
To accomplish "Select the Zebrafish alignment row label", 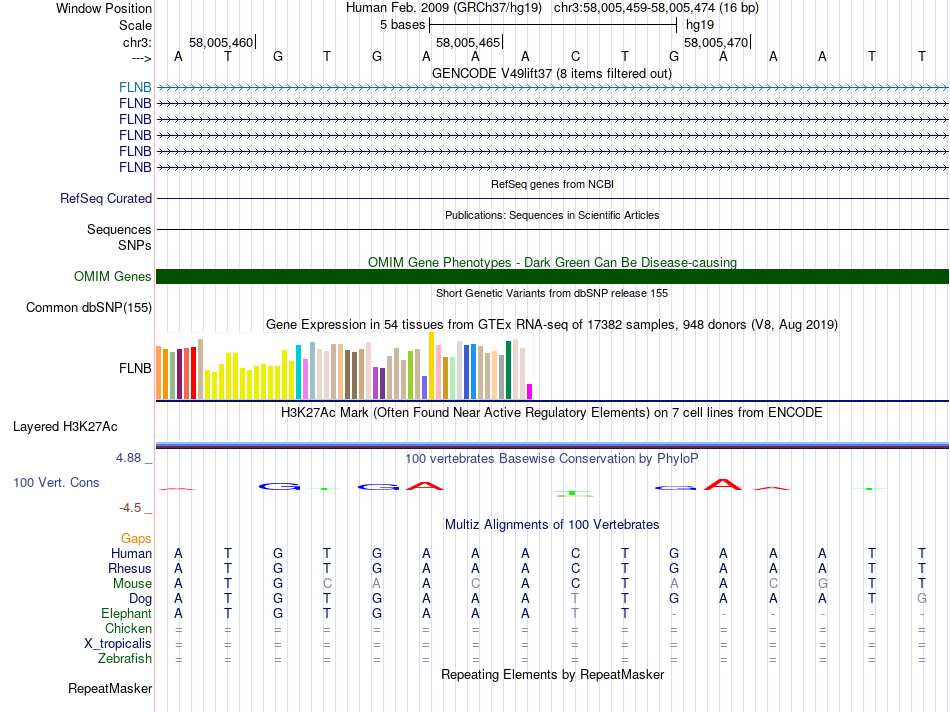I will coord(125,658).
